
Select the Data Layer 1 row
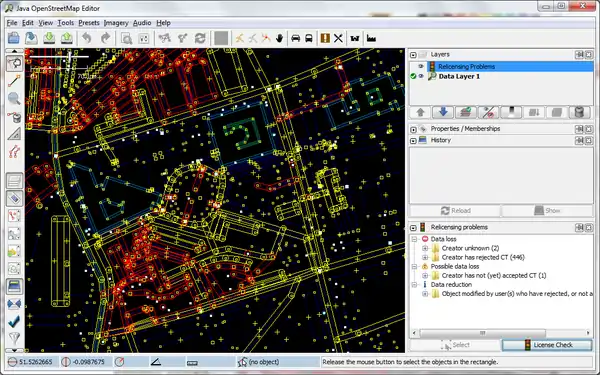pyautogui.click(x=501, y=76)
